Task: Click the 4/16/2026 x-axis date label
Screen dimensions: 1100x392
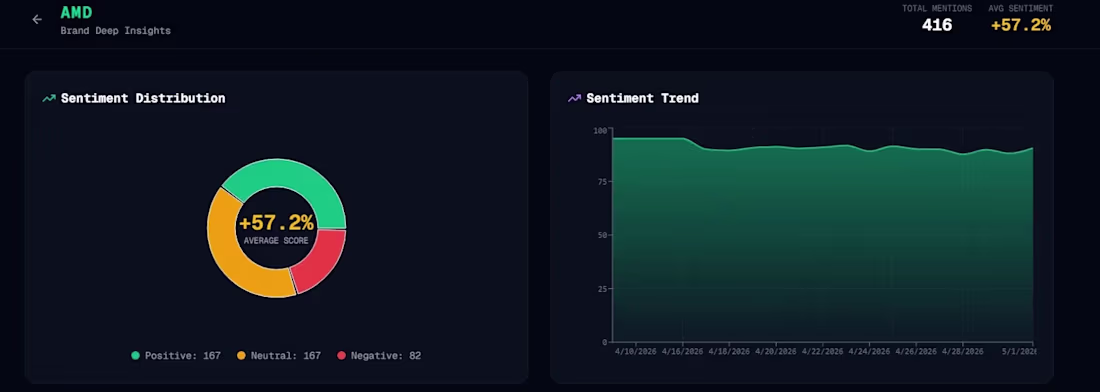Action: (x=682, y=351)
